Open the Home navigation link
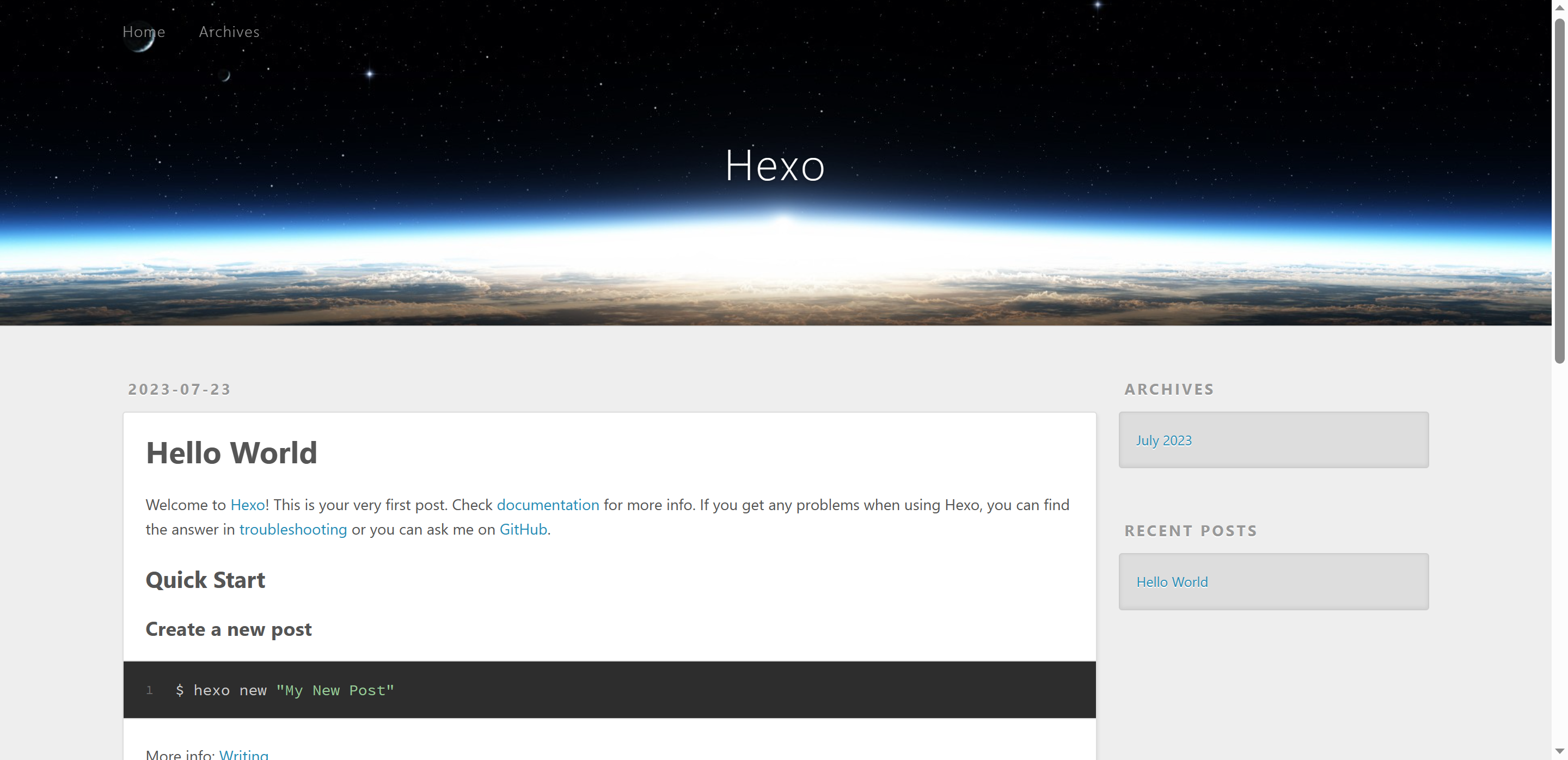Image resolution: width=1568 pixels, height=760 pixels. coord(144,32)
